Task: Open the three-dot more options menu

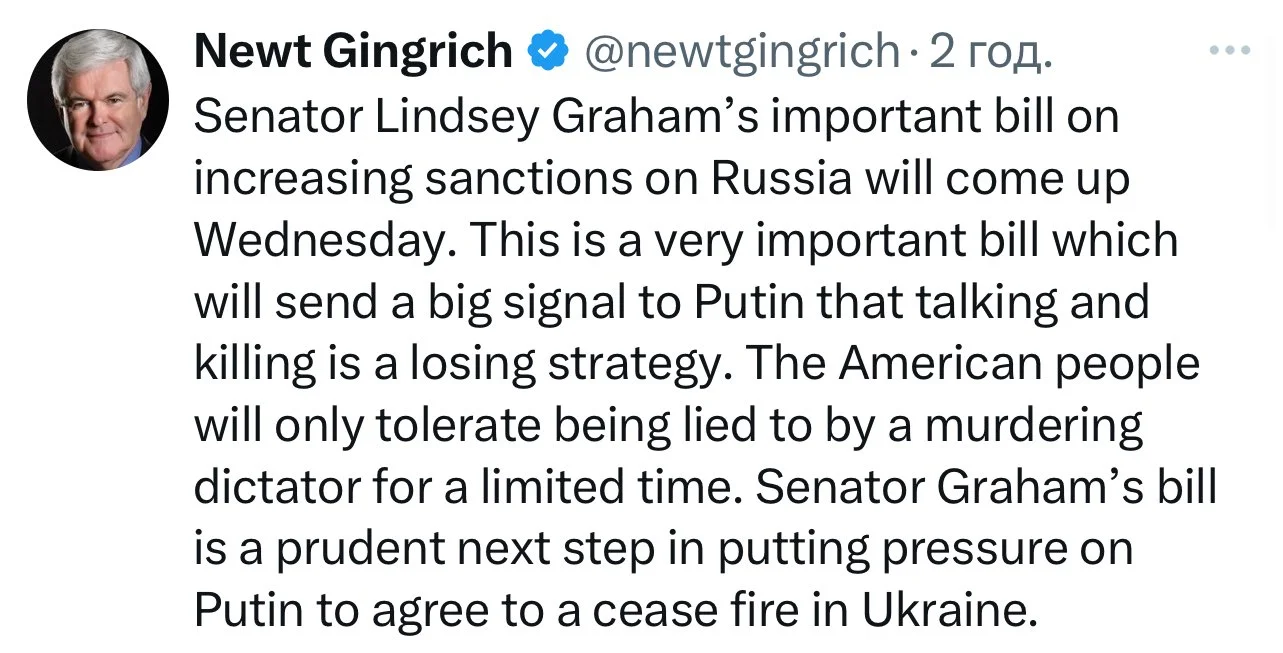Action: coord(1229,49)
